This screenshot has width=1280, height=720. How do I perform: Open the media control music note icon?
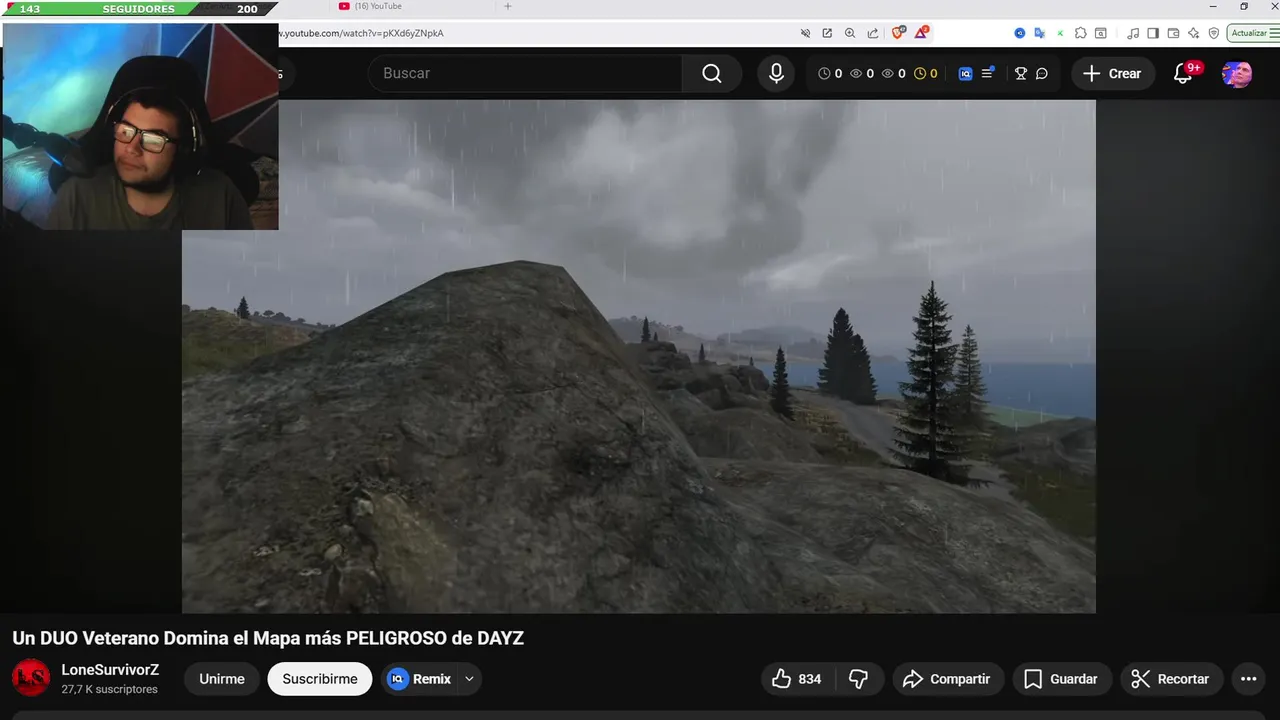point(1133,33)
